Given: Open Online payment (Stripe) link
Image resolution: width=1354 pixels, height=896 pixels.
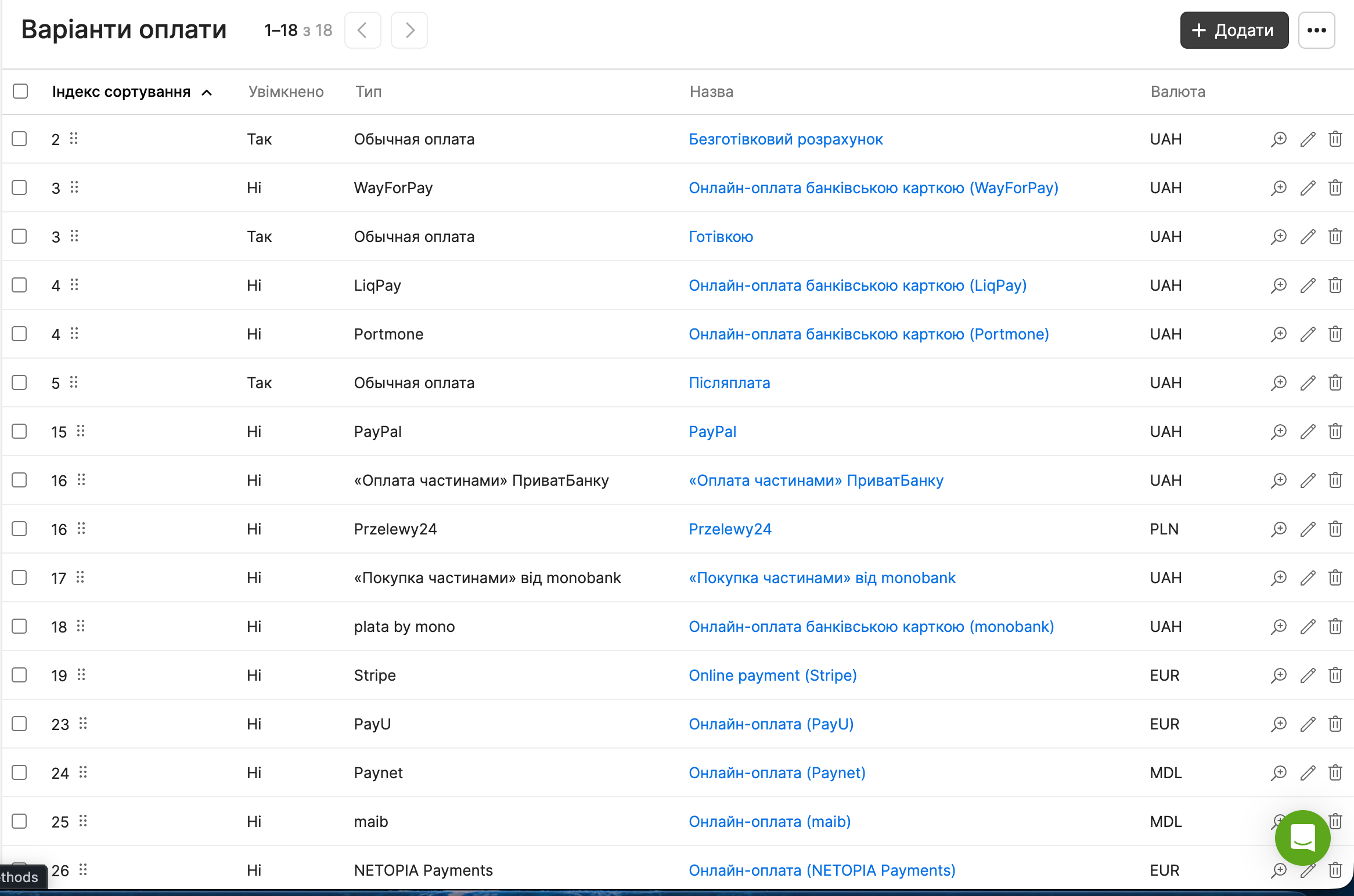Looking at the screenshot, I should coord(773,675).
